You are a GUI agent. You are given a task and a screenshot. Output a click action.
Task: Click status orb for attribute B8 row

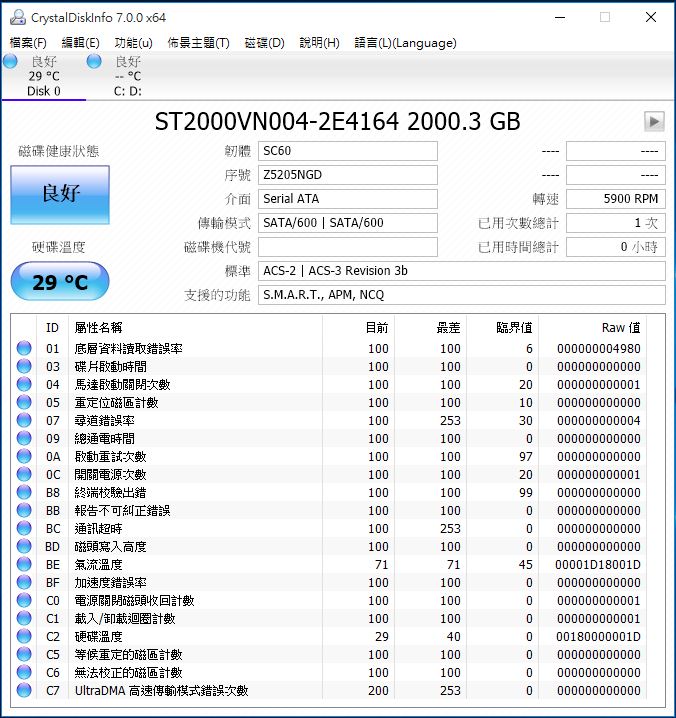[x=24, y=492]
